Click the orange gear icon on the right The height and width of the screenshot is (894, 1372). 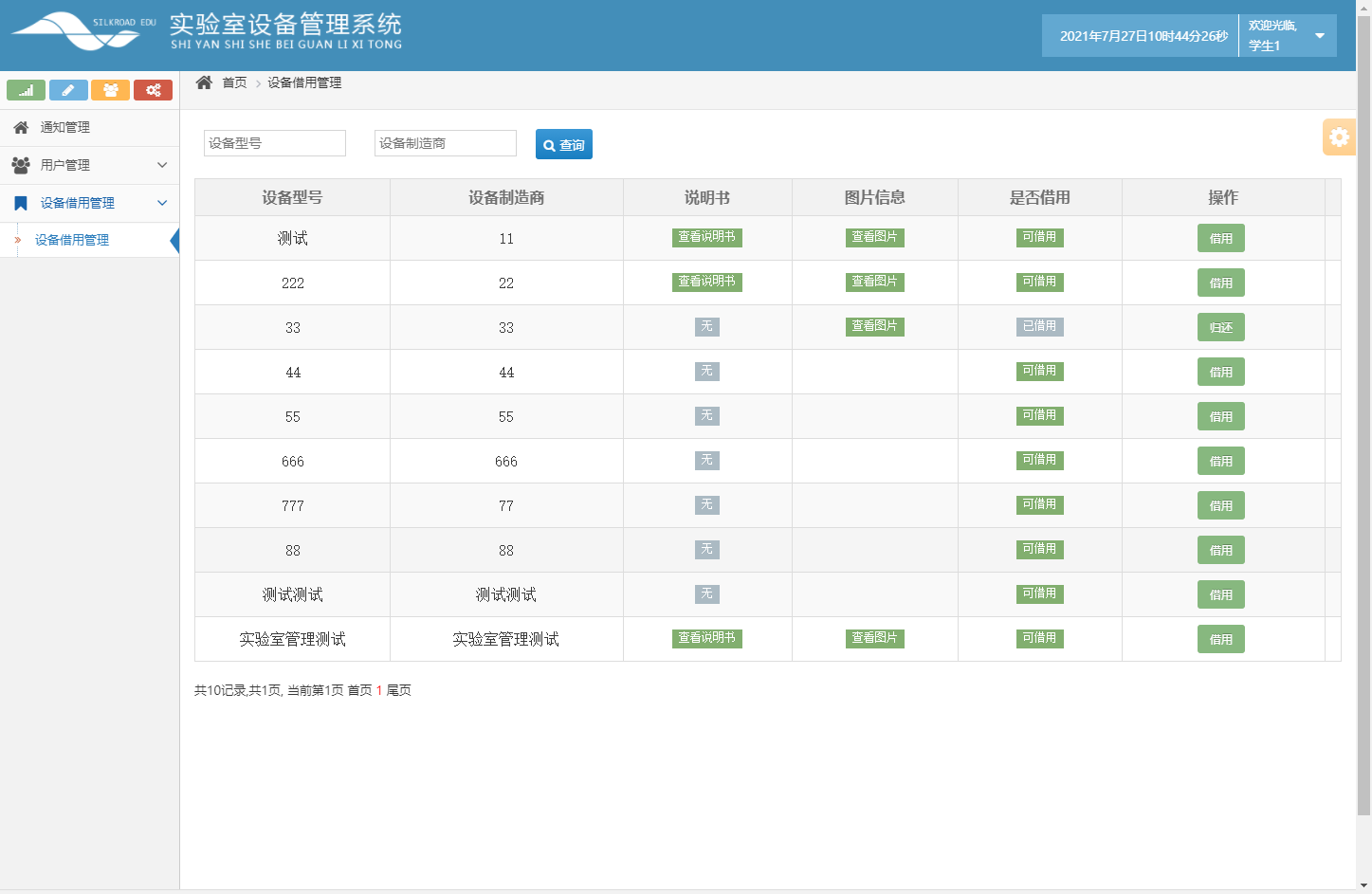click(1339, 137)
